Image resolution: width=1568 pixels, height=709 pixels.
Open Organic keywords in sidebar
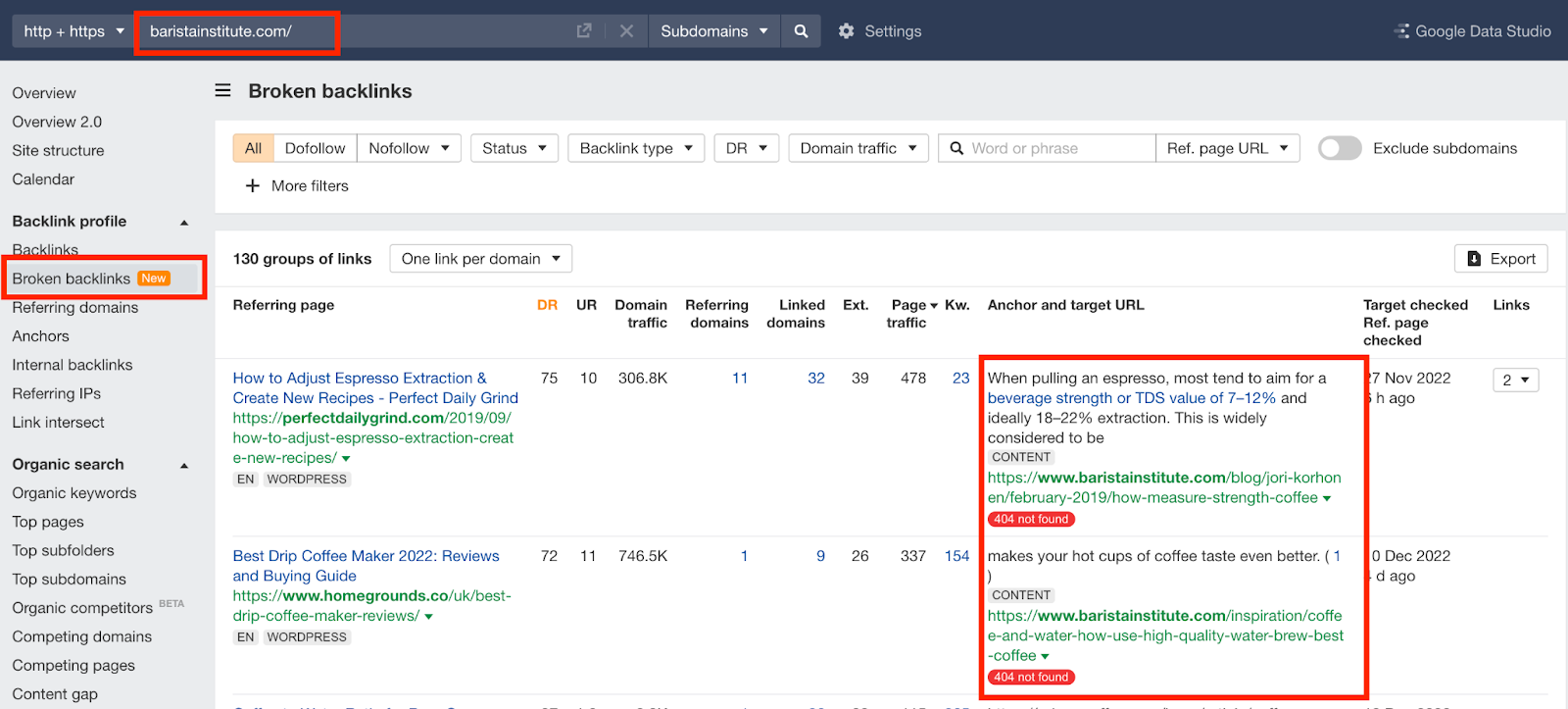point(74,493)
